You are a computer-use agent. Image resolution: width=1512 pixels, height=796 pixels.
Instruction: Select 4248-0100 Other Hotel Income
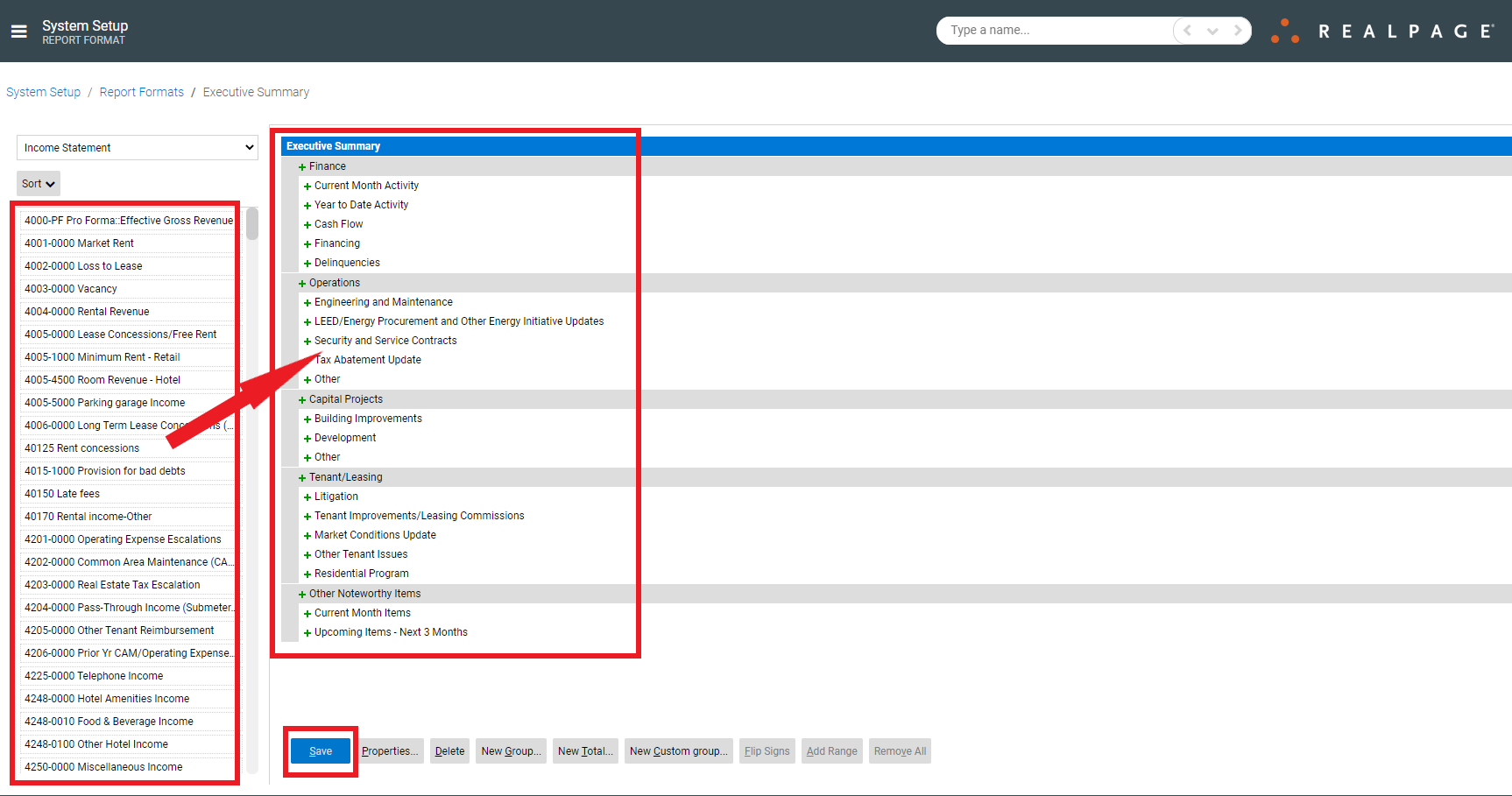pyautogui.click(x=128, y=744)
